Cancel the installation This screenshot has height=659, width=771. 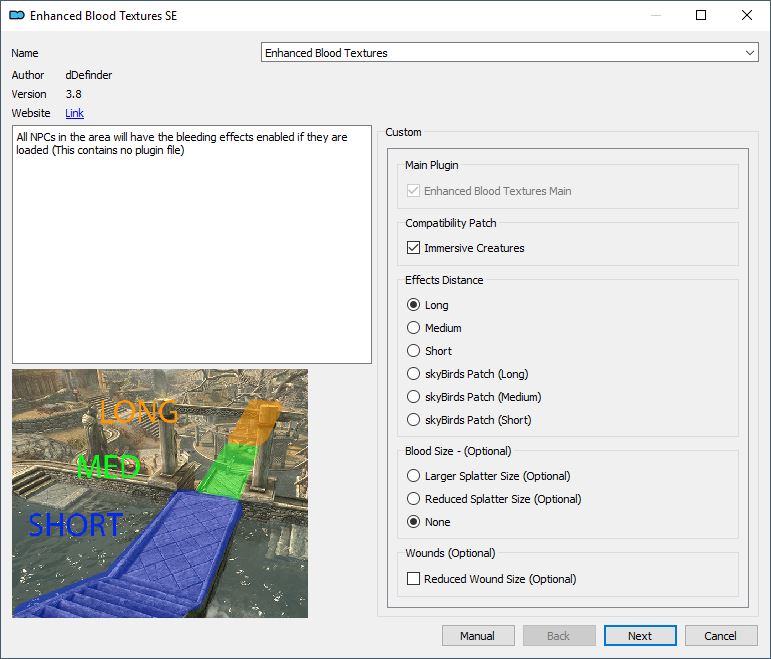(721, 636)
